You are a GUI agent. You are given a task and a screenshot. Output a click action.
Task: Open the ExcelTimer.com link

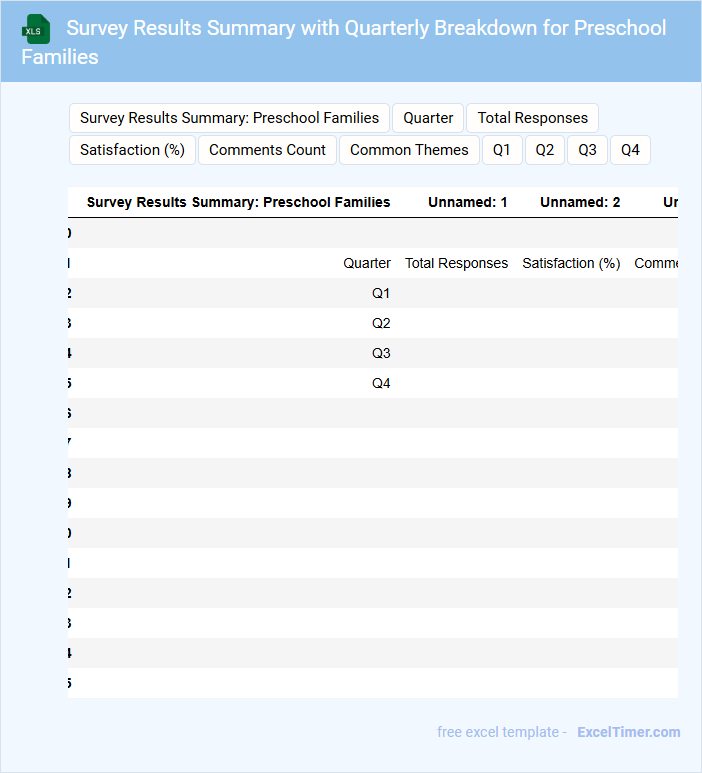point(628,732)
